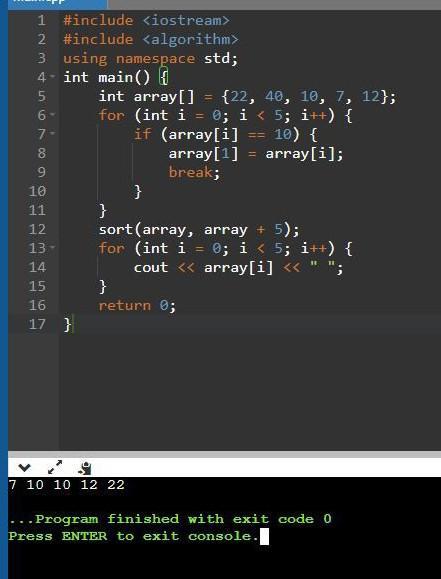Click the copy-output clipboard icon in console
The image size is (441, 579).
[x=85, y=468]
